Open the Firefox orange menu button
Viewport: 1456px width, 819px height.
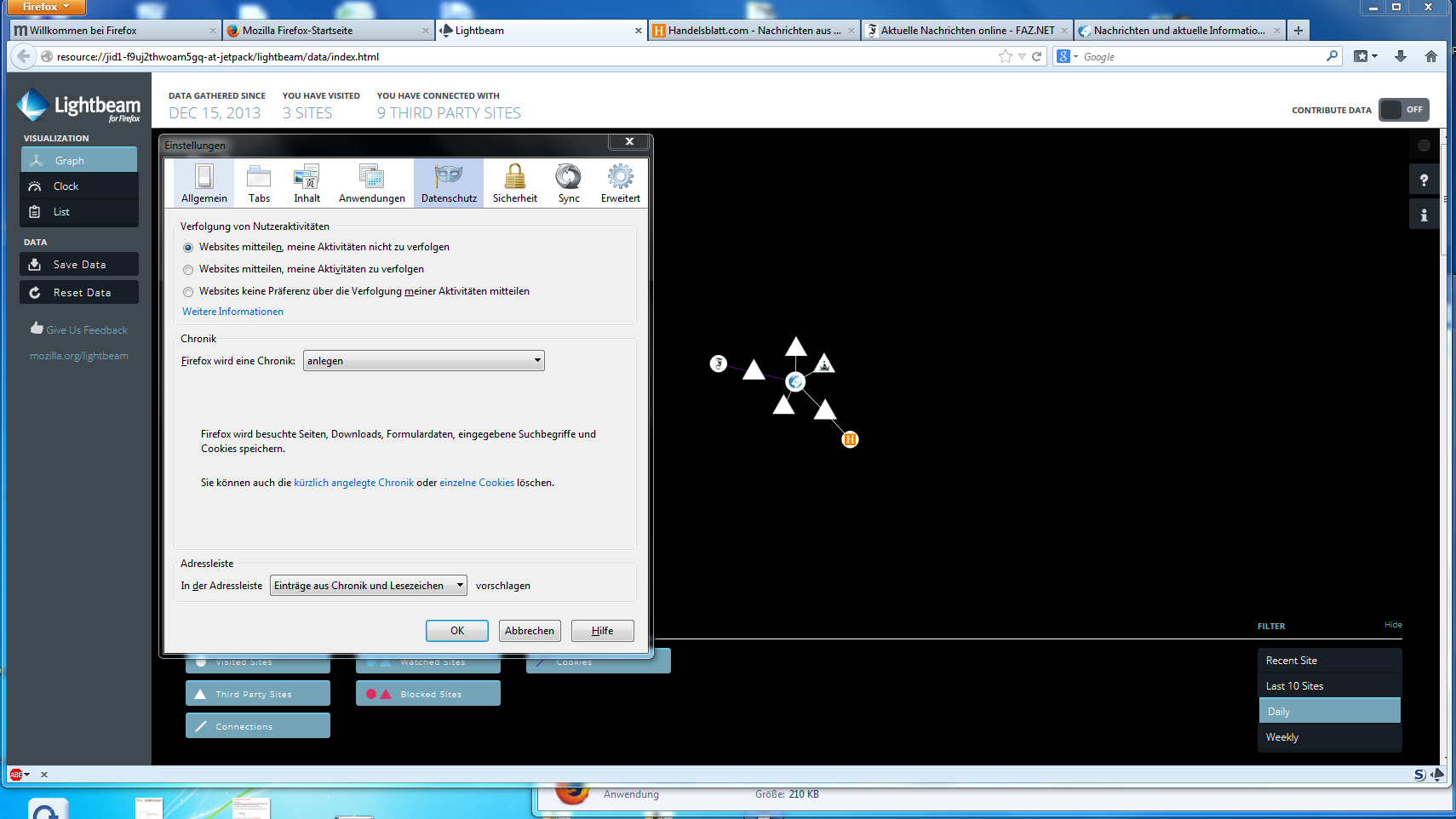point(47,7)
